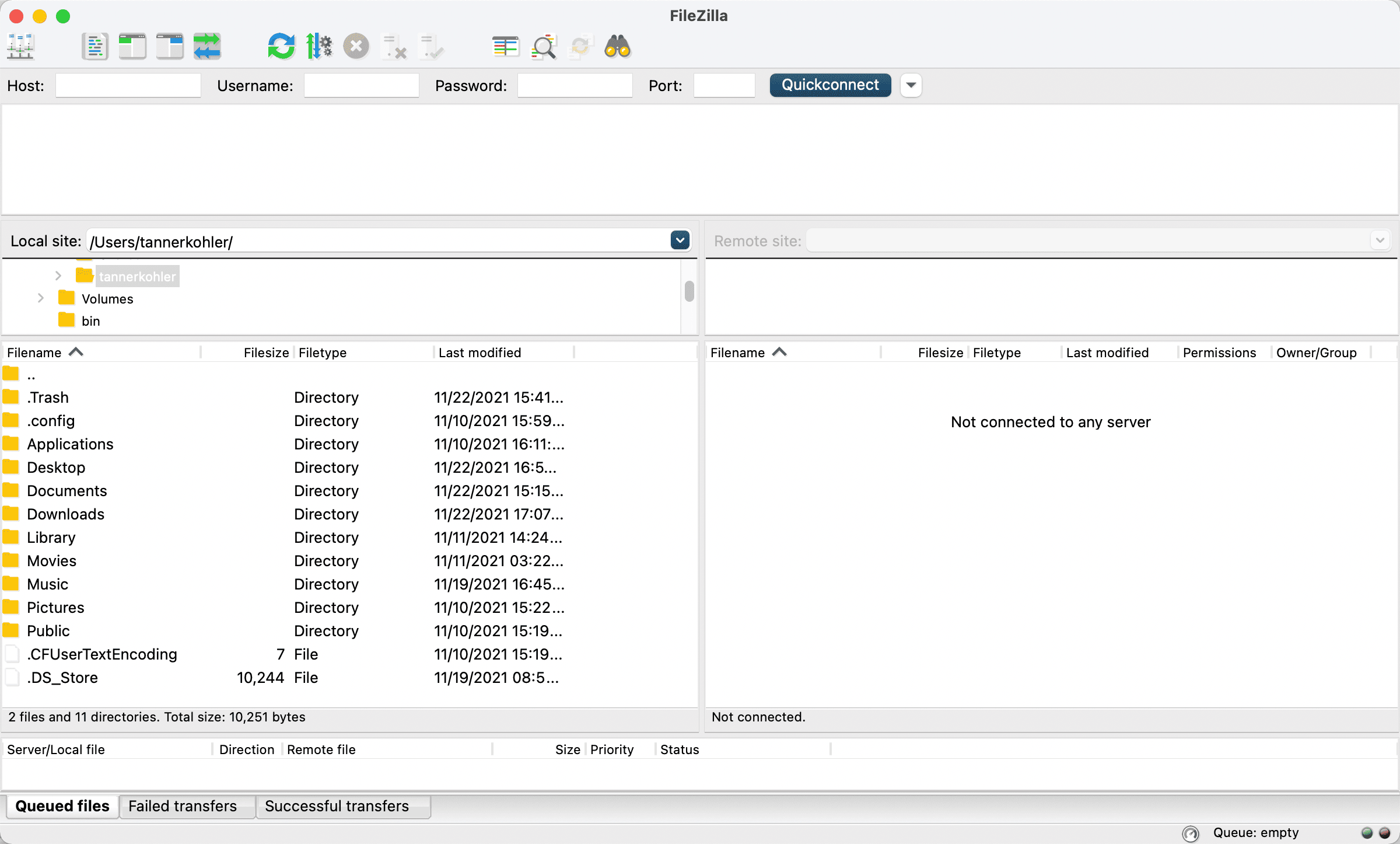Toggle local directory tree display

tap(132, 47)
